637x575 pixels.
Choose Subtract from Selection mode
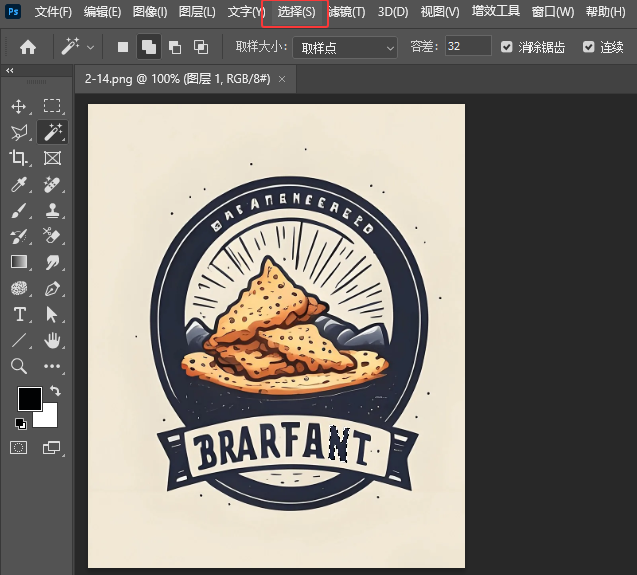175,47
